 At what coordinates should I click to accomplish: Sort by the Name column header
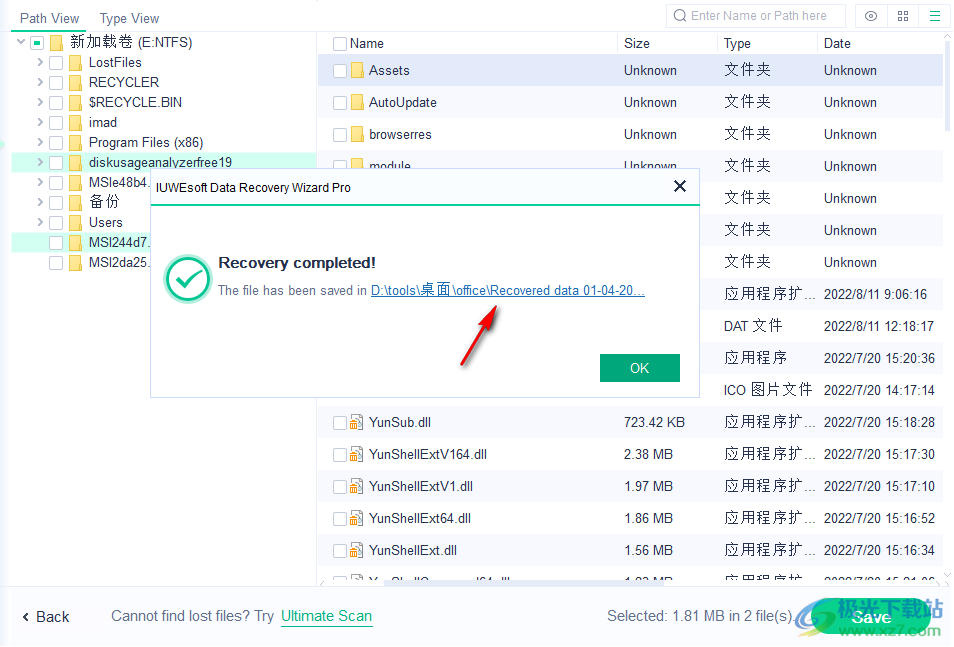[366, 44]
